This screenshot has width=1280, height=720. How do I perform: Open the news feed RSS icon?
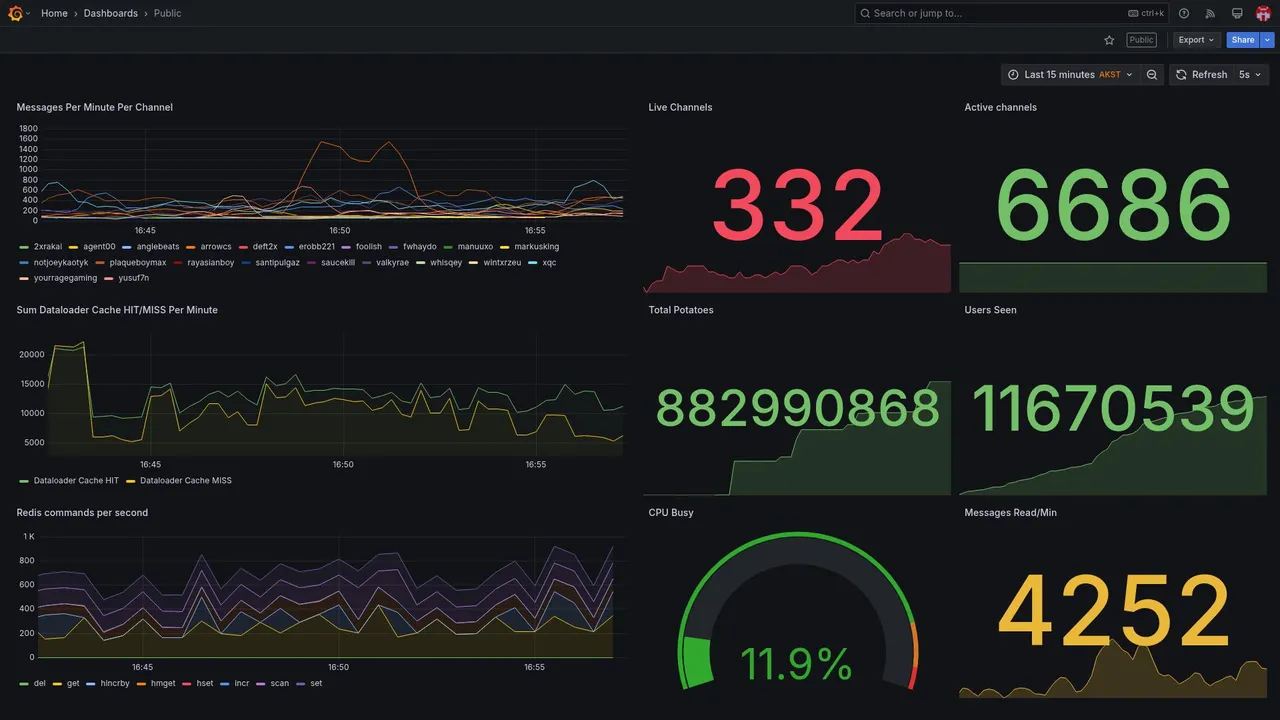pos(1210,13)
